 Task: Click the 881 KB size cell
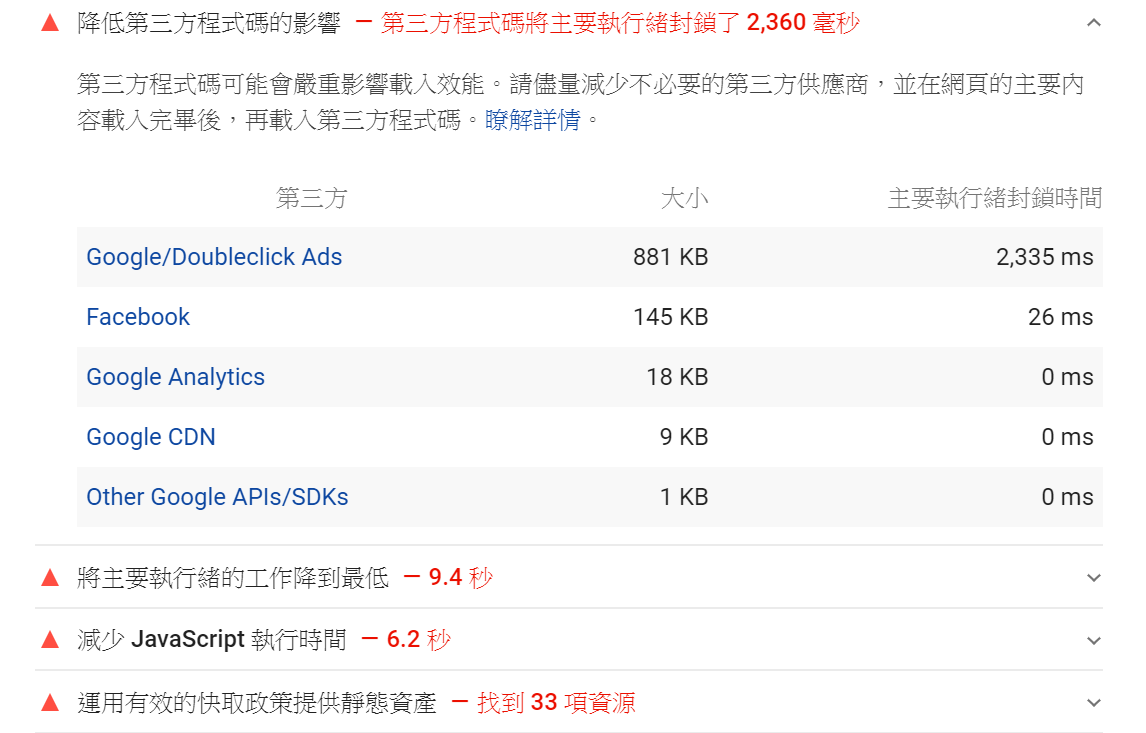click(670, 257)
